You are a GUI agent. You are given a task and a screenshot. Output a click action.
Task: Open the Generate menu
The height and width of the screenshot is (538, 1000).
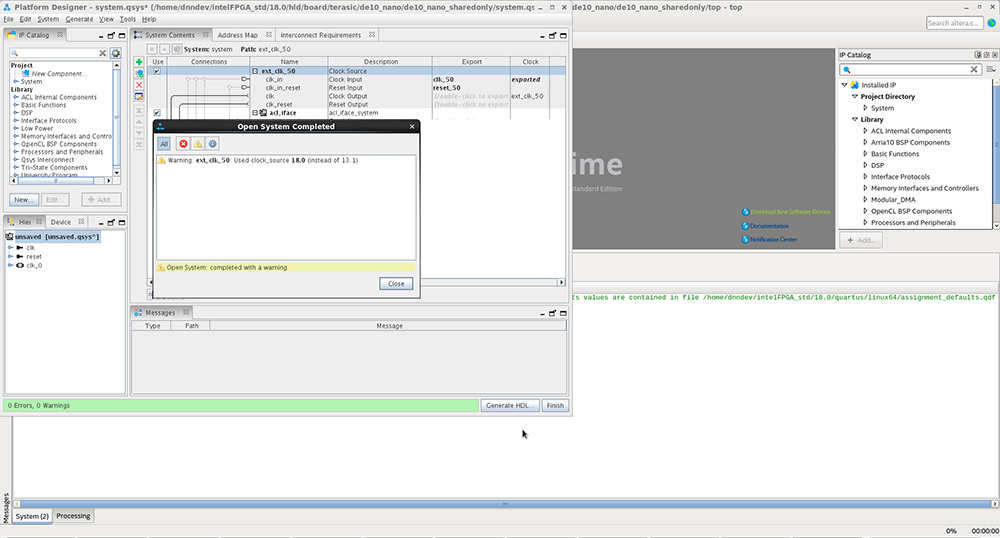tap(79, 19)
